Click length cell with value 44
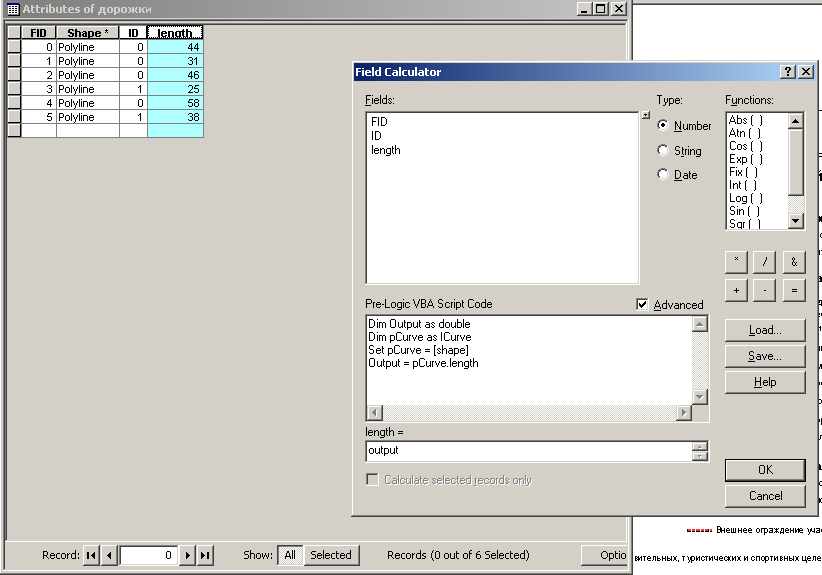822x575 pixels. coord(175,47)
